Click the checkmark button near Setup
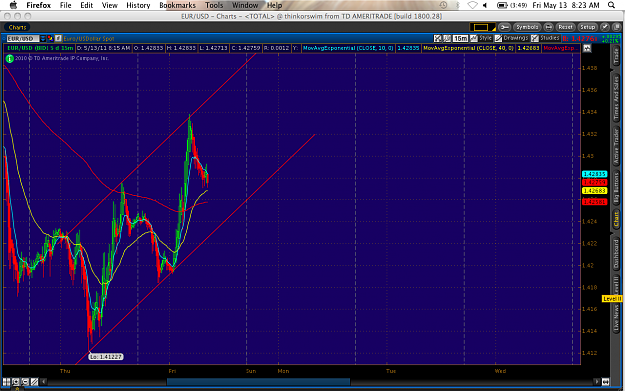625x391 pixels. tap(605, 27)
